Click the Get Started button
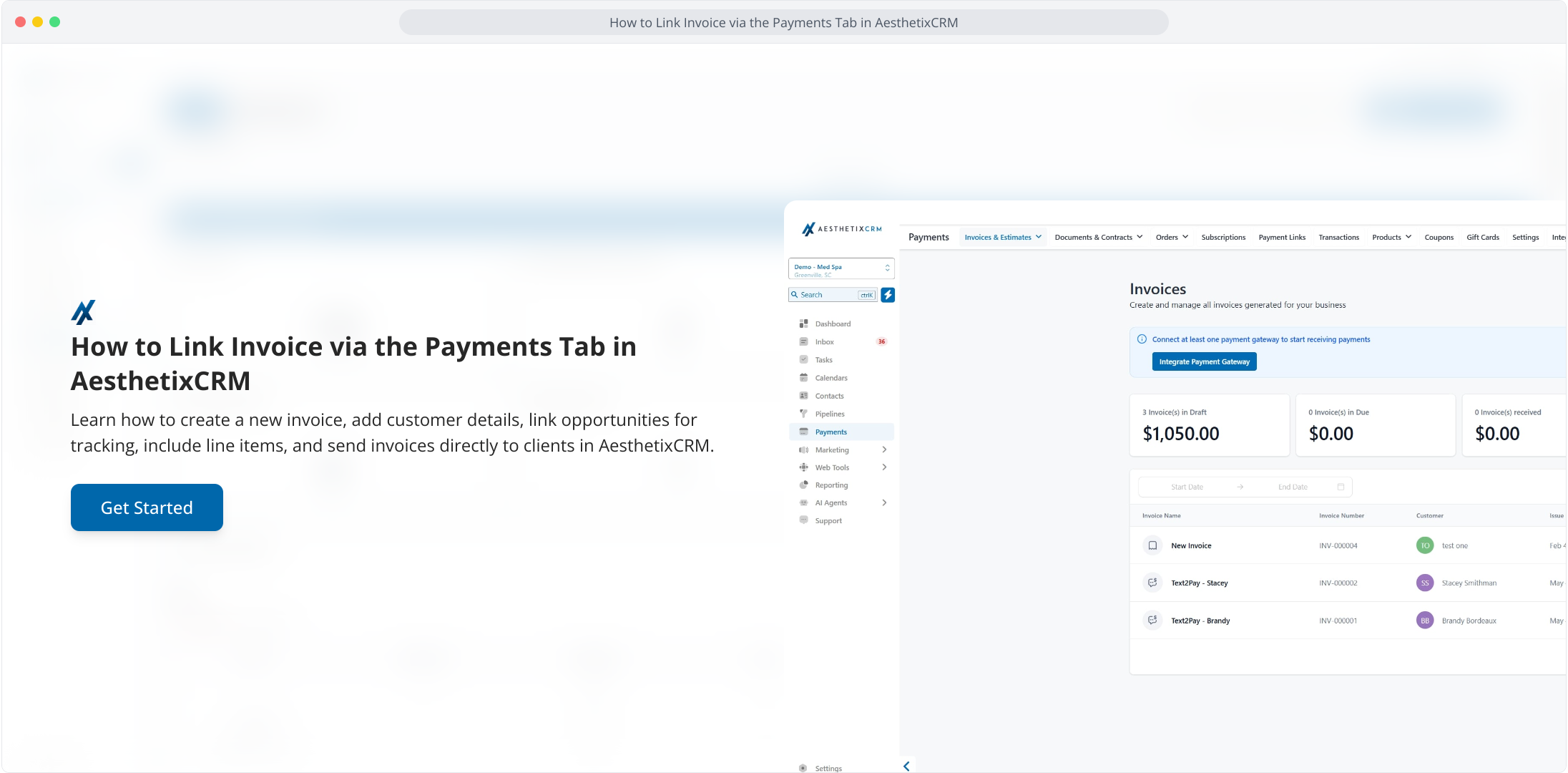 (x=147, y=507)
